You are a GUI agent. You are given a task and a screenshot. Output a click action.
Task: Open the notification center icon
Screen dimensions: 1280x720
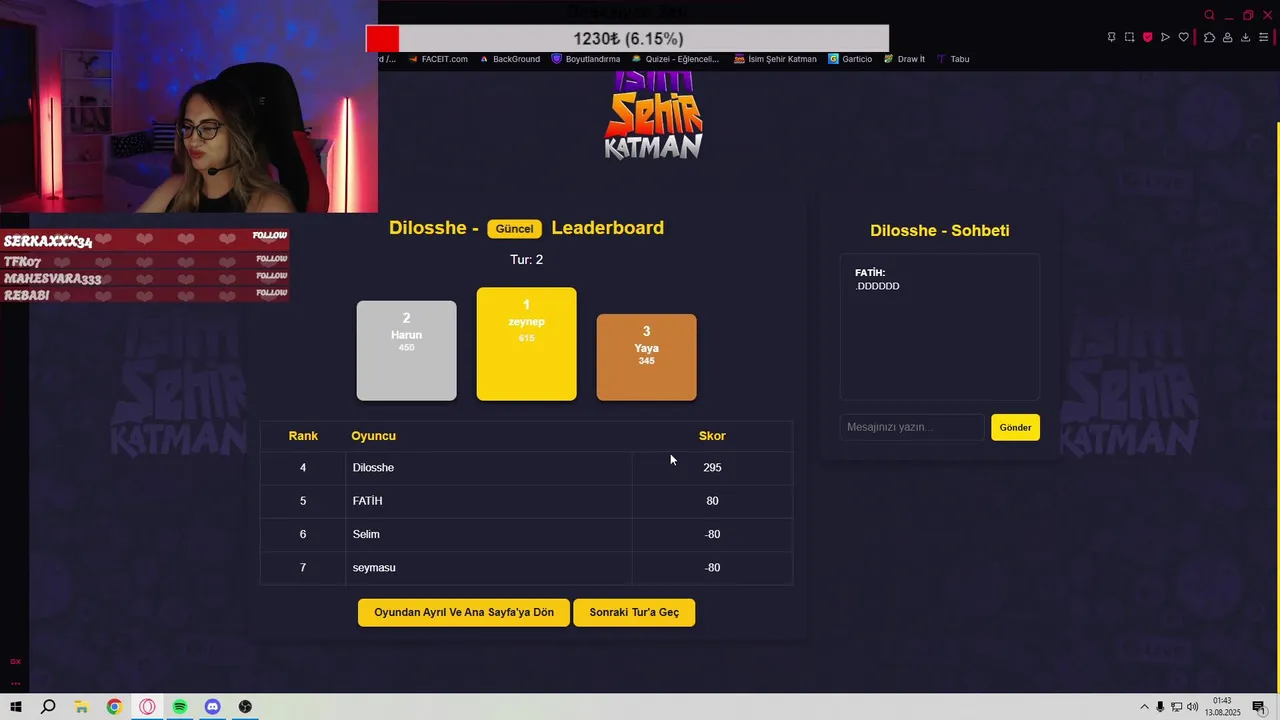[x=1258, y=707]
